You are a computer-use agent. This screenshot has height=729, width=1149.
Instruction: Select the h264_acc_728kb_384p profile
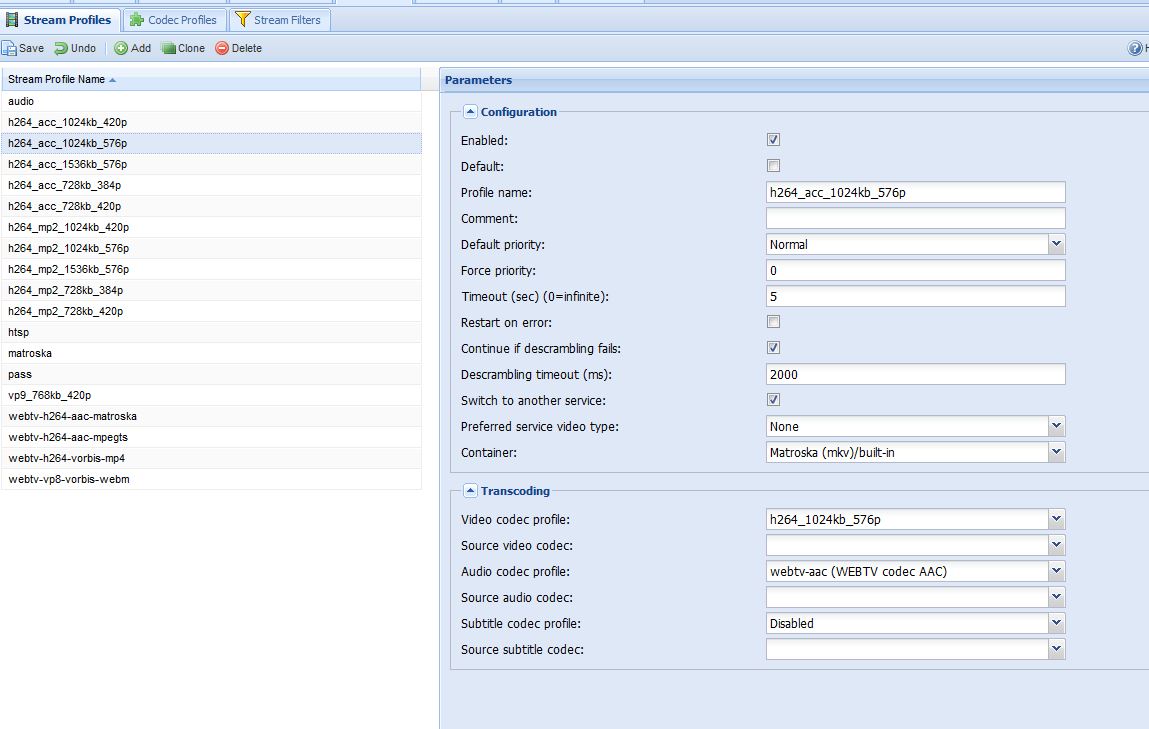(x=211, y=185)
